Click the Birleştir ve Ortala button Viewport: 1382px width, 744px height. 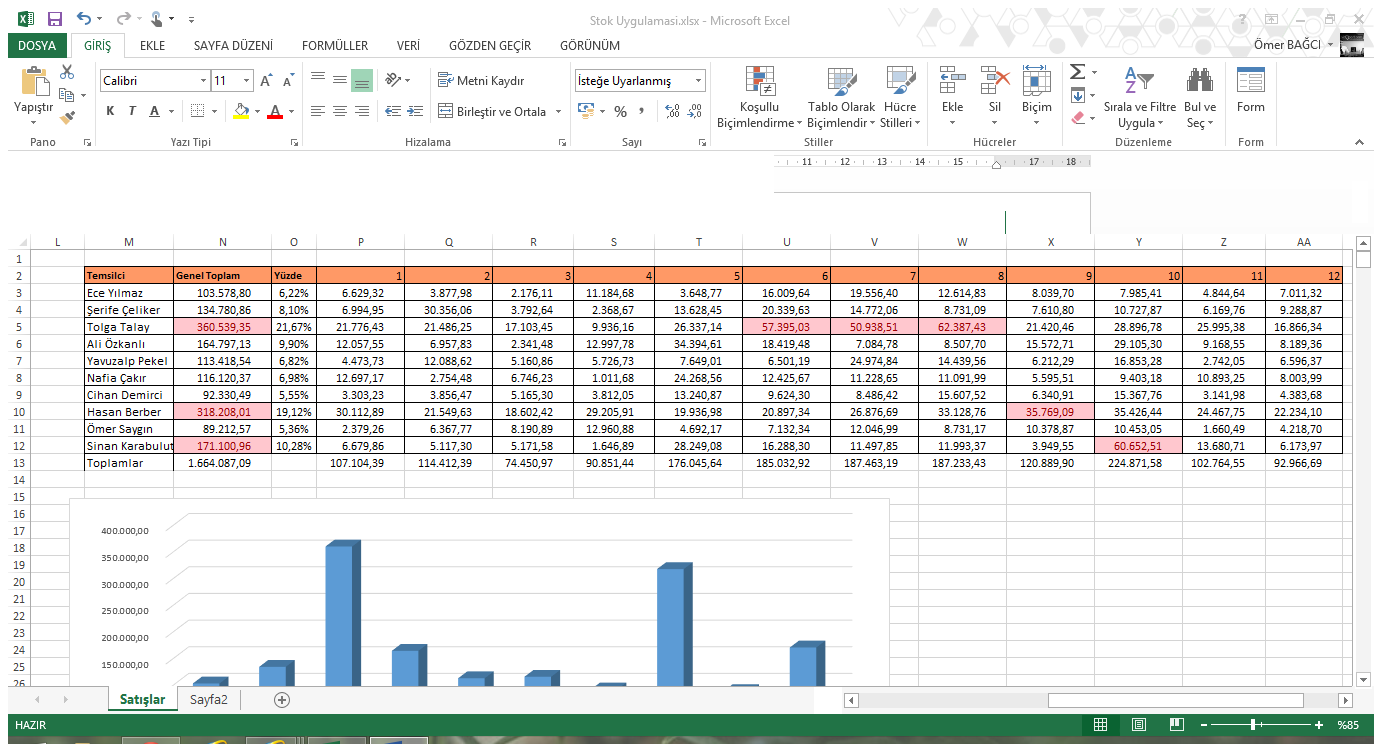493,112
